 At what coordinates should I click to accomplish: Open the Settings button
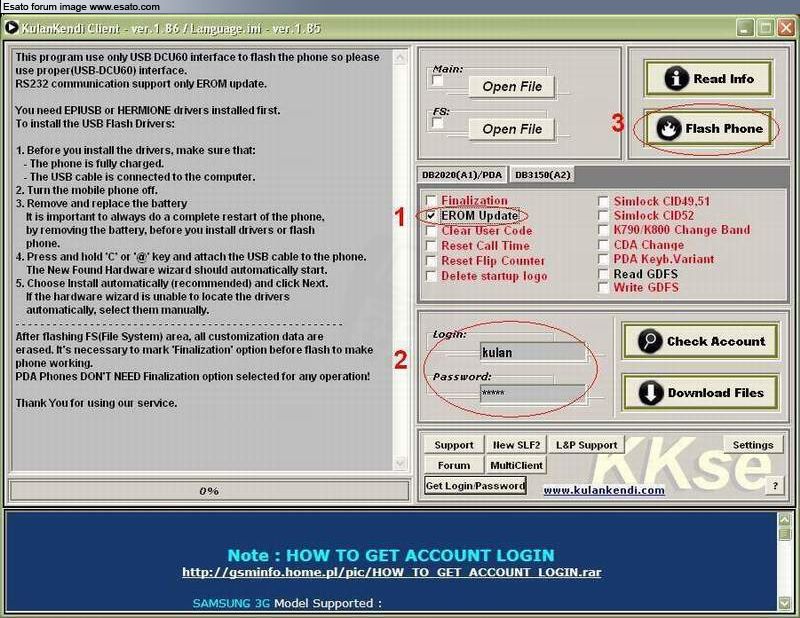[x=753, y=445]
